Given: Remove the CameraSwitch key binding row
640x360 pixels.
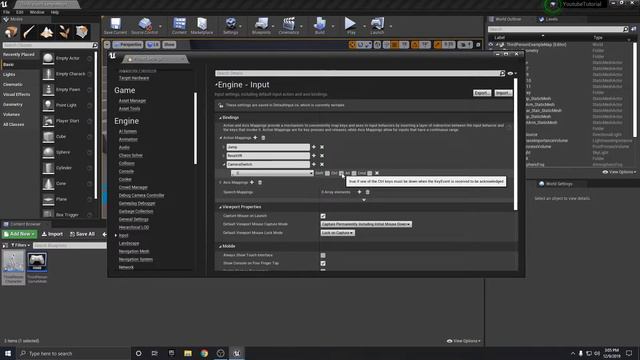Looking at the screenshot, I should 377,173.
